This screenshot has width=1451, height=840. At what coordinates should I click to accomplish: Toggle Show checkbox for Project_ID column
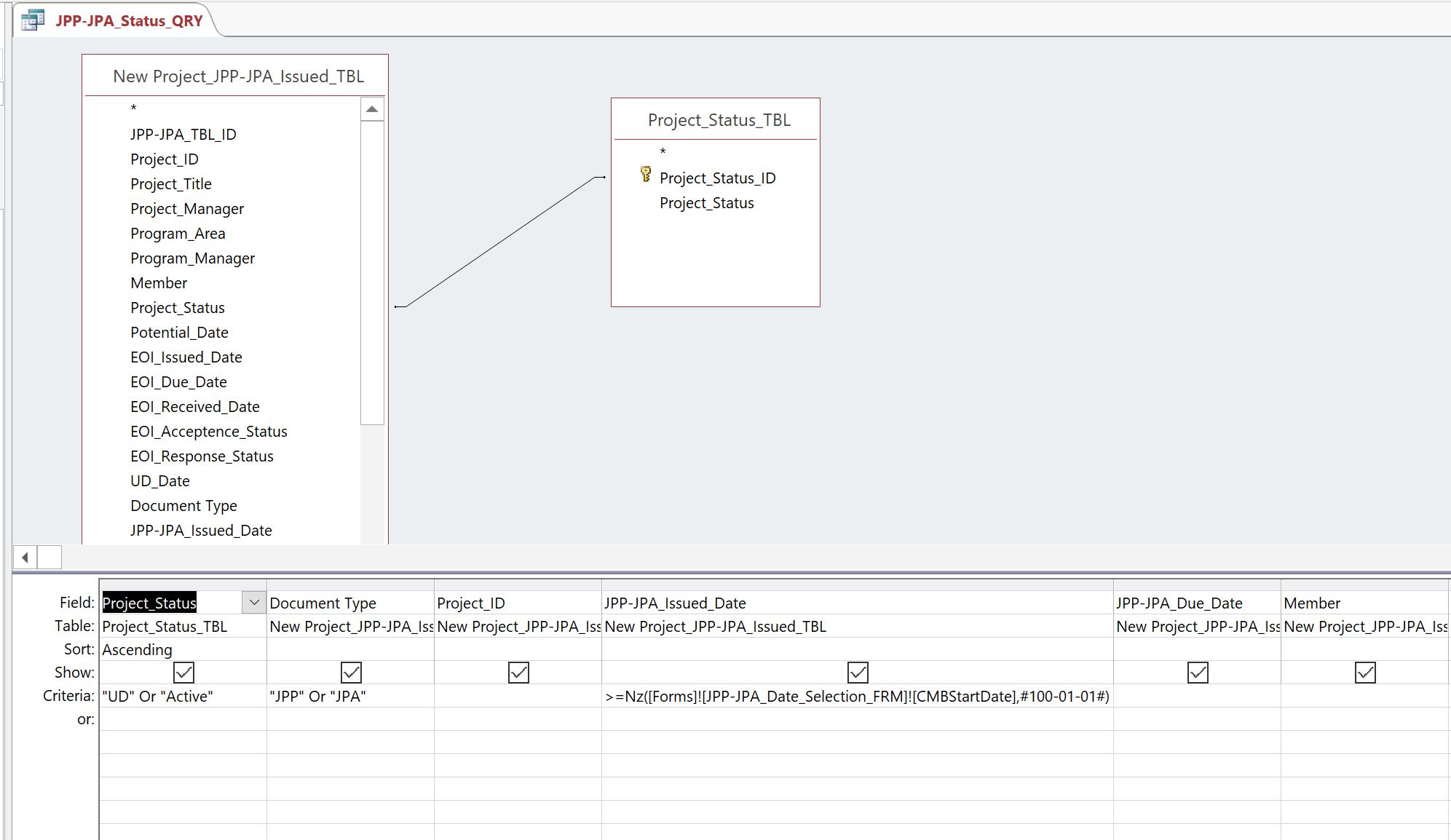click(518, 673)
